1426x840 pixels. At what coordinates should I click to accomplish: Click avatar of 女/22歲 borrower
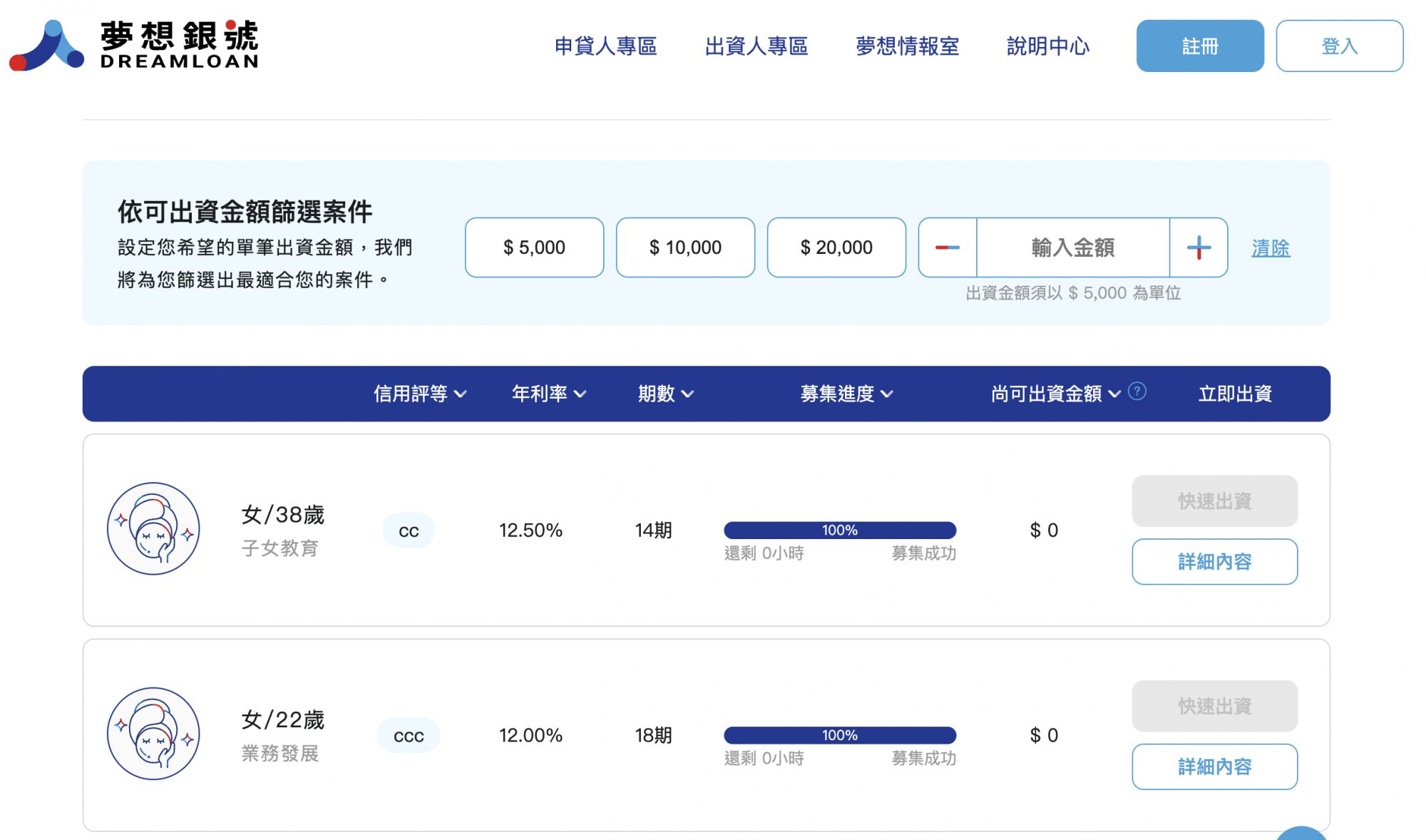point(153,734)
